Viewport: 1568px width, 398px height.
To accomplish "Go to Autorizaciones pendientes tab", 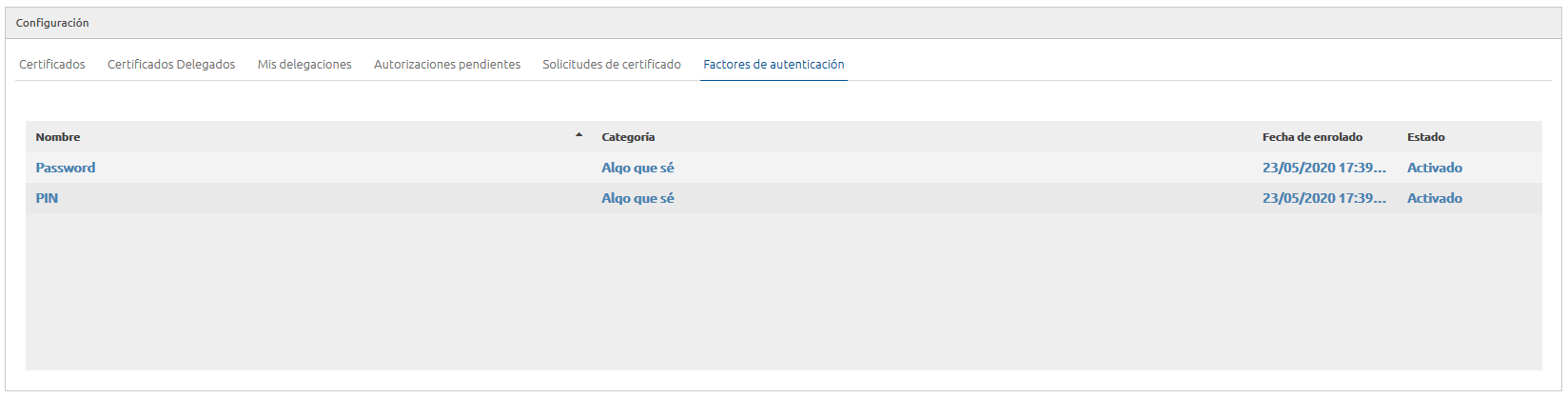I will coord(447,65).
